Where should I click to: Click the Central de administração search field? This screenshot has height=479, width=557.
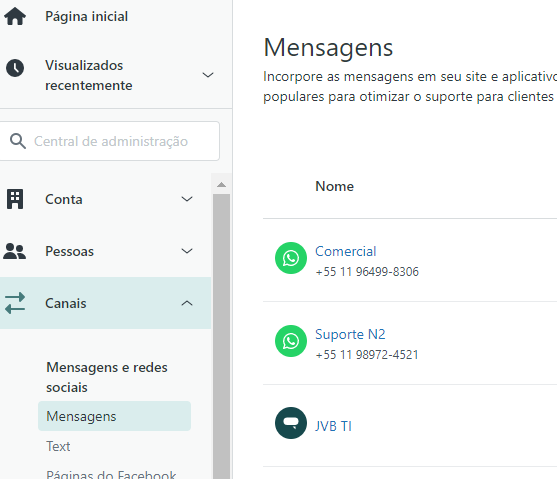pos(108,141)
